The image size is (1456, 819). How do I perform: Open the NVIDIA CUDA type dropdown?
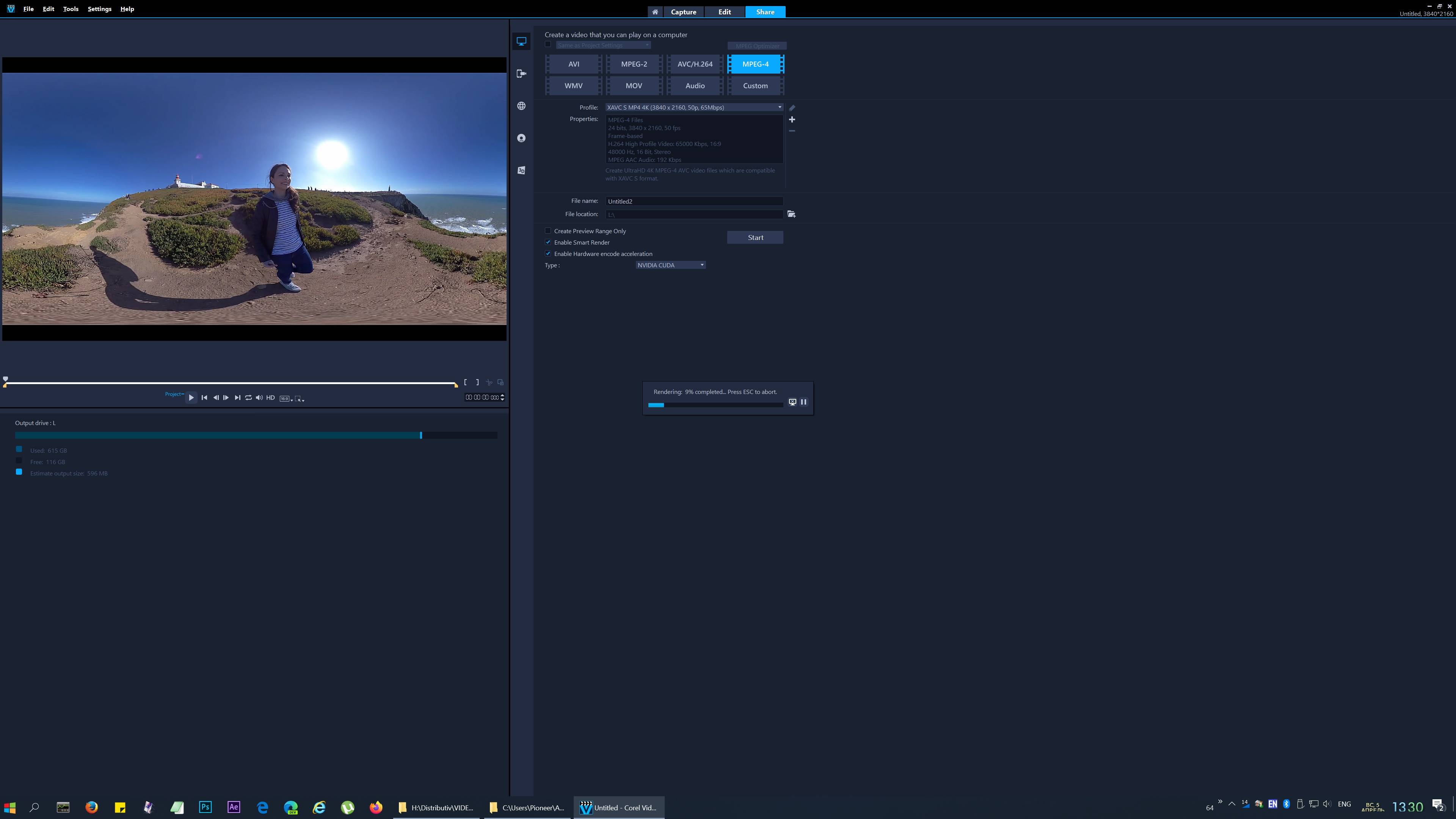[x=670, y=265]
